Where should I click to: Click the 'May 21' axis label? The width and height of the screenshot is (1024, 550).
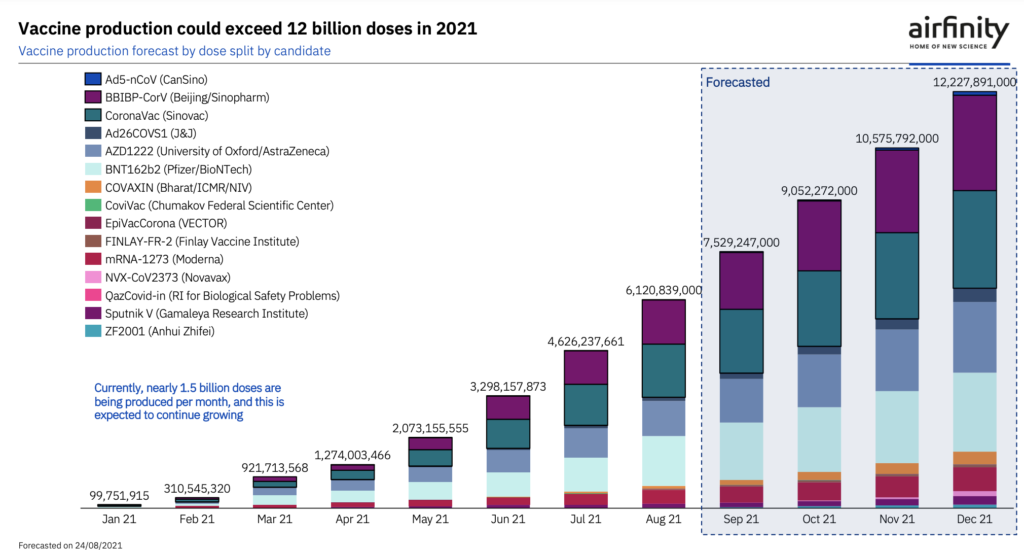pos(430,519)
